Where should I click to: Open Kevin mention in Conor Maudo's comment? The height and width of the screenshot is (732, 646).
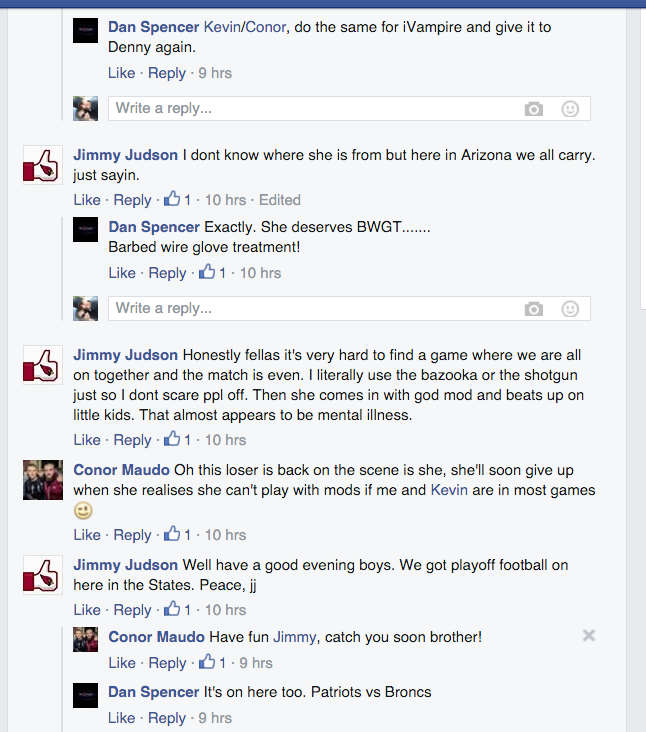(449, 490)
